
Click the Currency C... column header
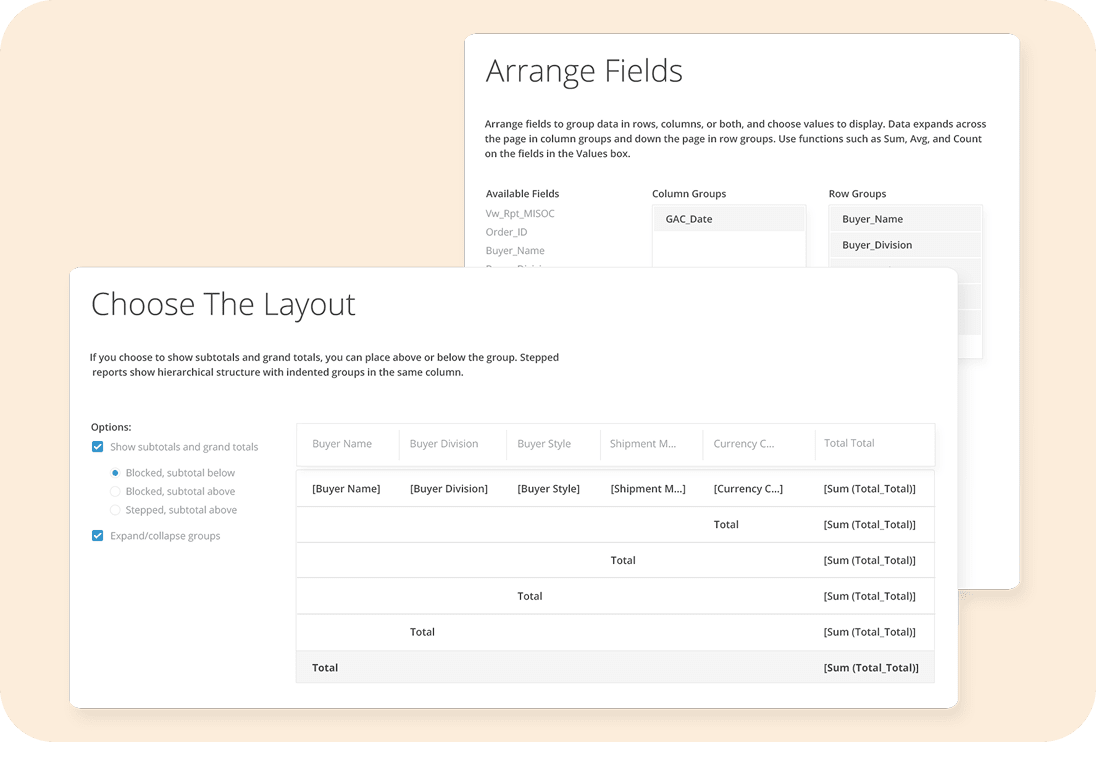click(744, 444)
